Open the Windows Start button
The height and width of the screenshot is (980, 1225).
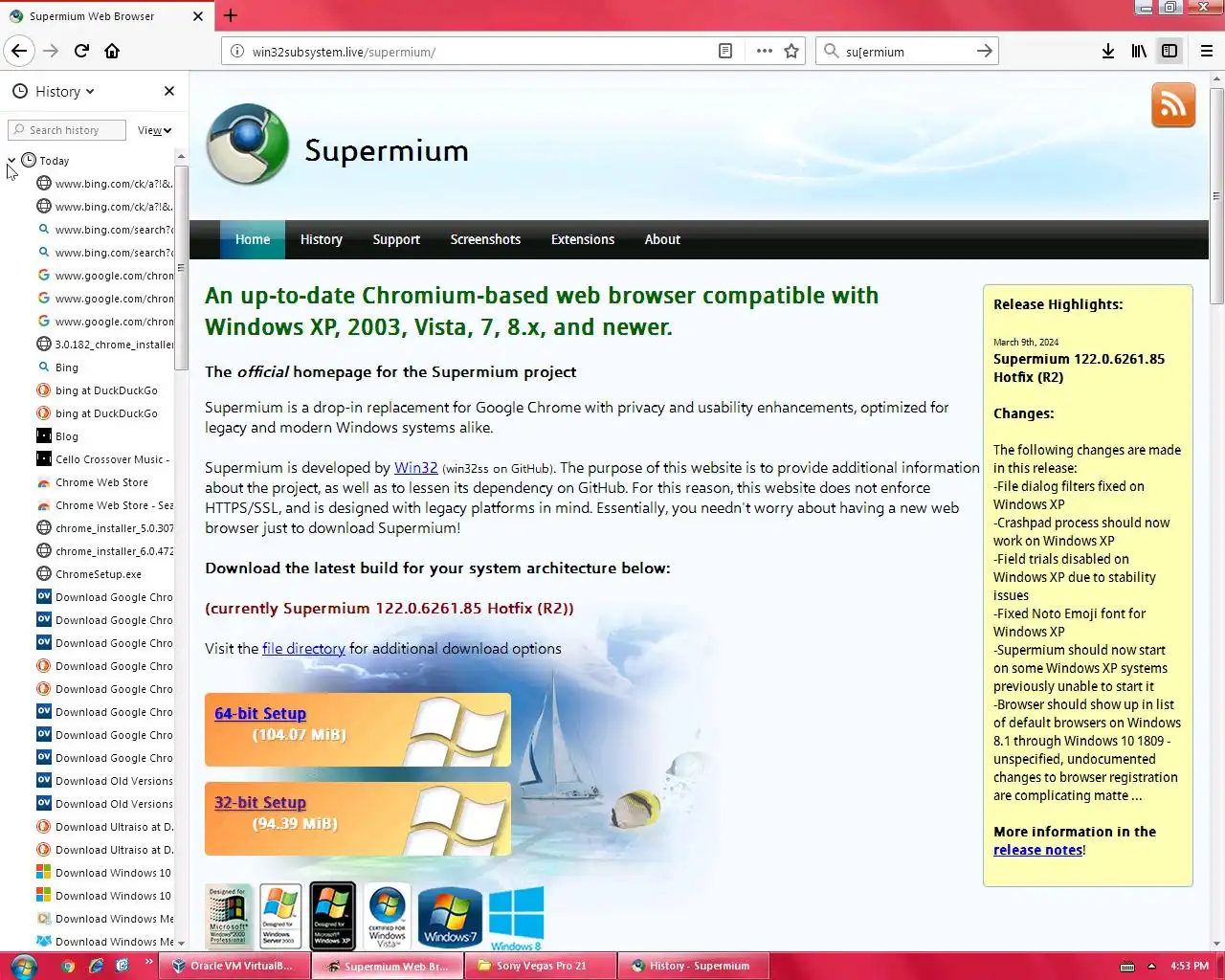(x=23, y=966)
